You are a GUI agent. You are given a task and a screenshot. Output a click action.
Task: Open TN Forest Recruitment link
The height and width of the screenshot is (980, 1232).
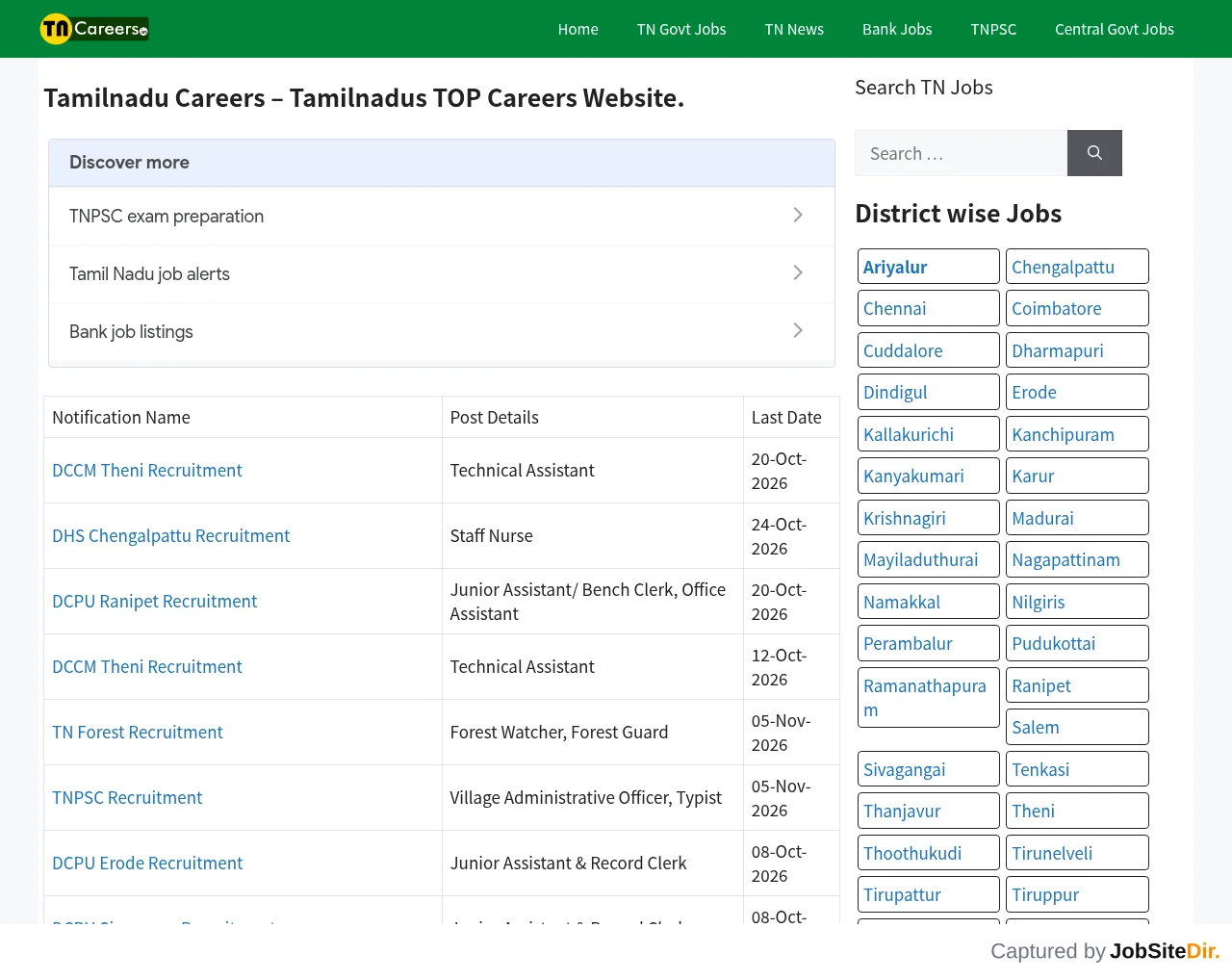click(x=137, y=733)
